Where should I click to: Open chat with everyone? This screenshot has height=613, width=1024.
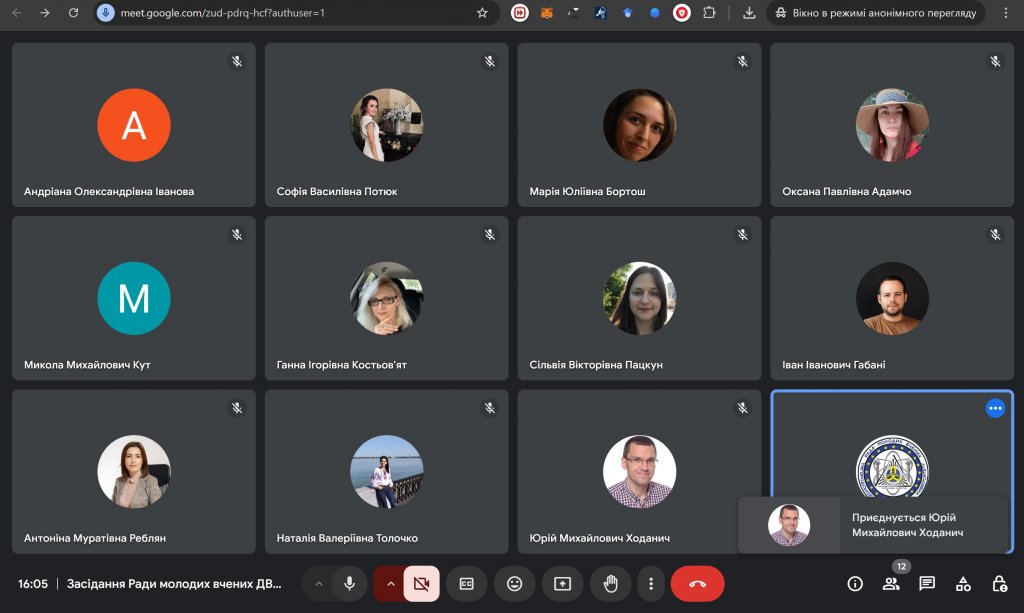927,583
